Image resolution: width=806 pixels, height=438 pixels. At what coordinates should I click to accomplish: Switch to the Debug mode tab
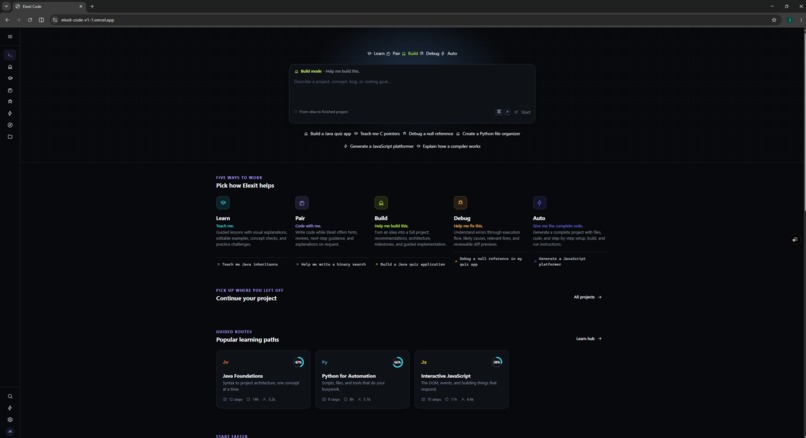(430, 53)
